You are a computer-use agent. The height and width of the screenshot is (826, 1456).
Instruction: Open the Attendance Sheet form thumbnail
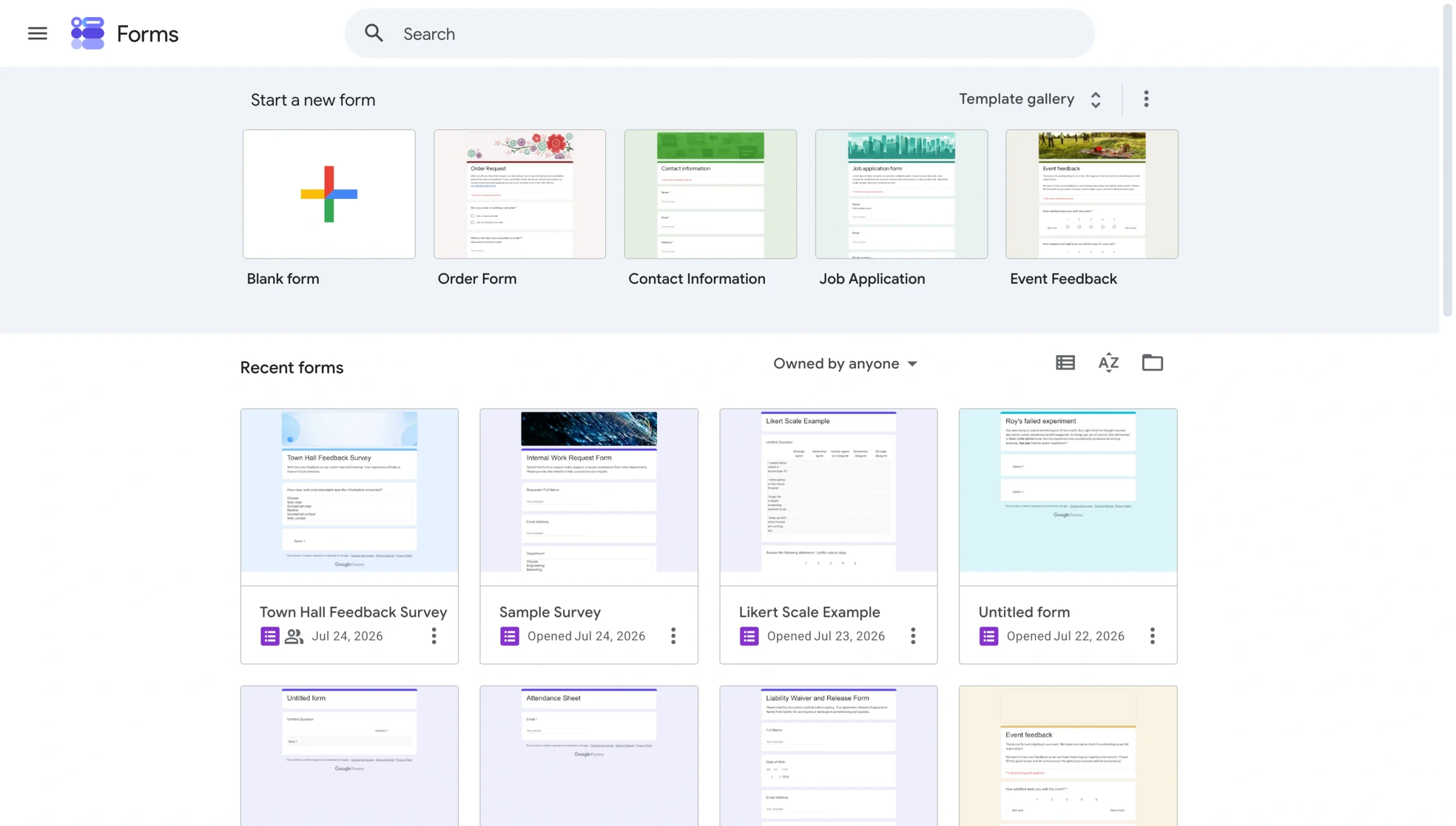point(589,756)
